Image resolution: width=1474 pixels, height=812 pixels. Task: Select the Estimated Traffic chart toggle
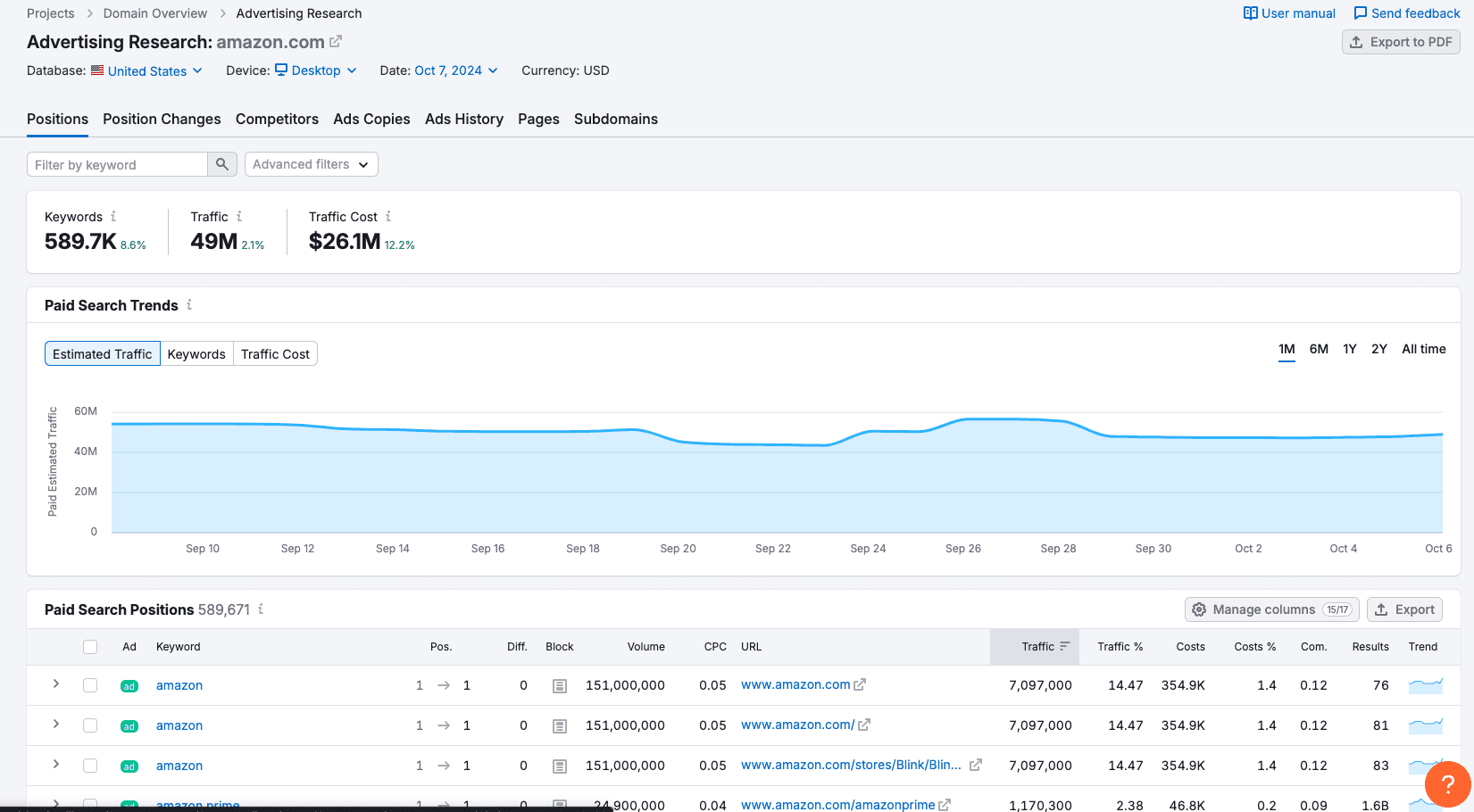pos(103,353)
